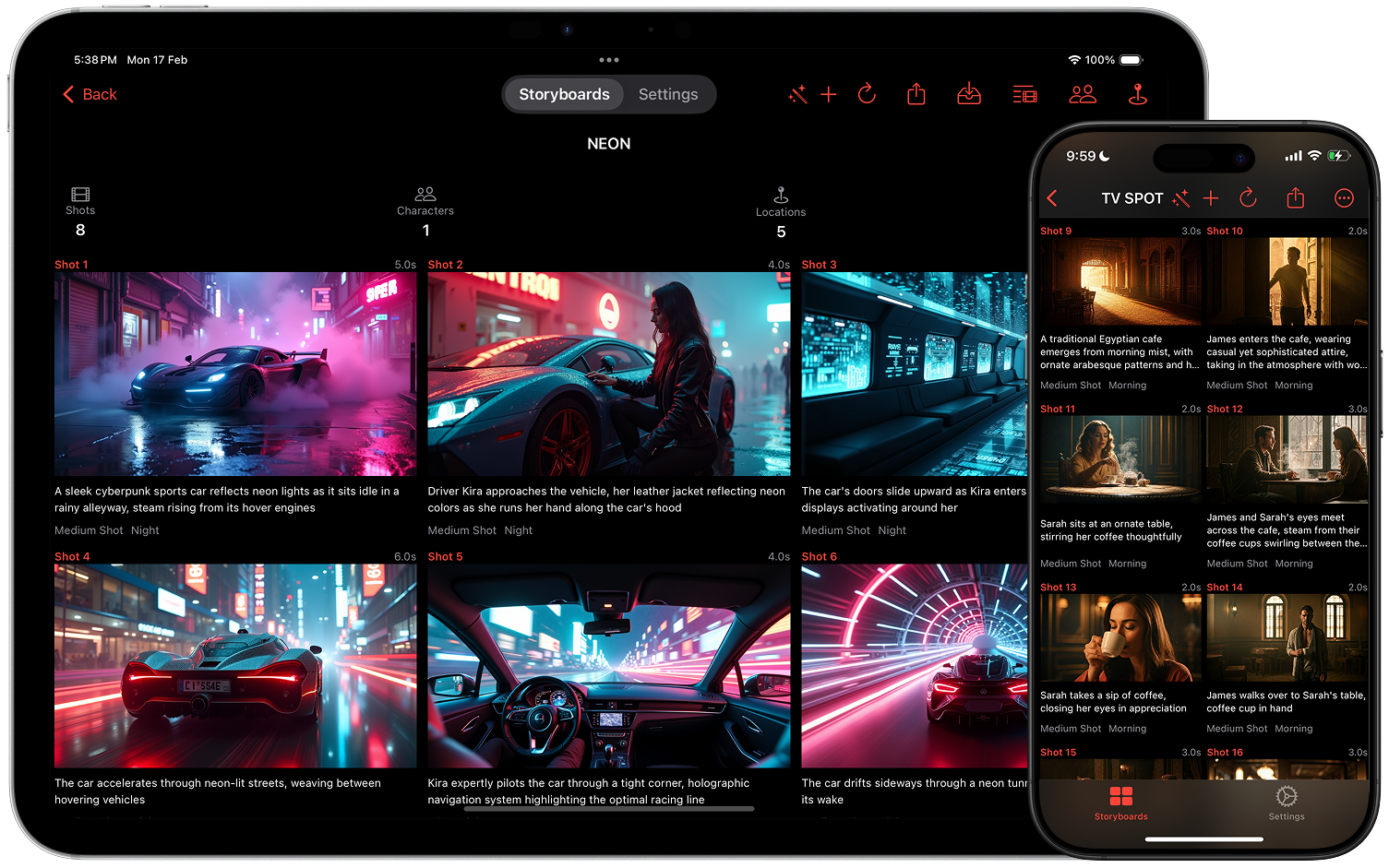Tap the magic wand in the TV SPOT toolbar

1179,197
